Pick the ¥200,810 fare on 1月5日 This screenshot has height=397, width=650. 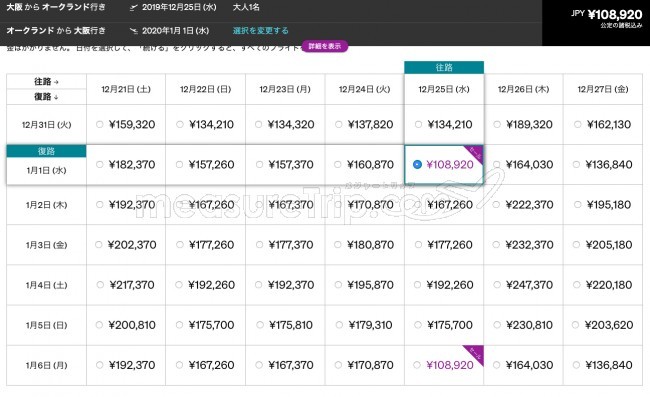[x=99, y=325]
